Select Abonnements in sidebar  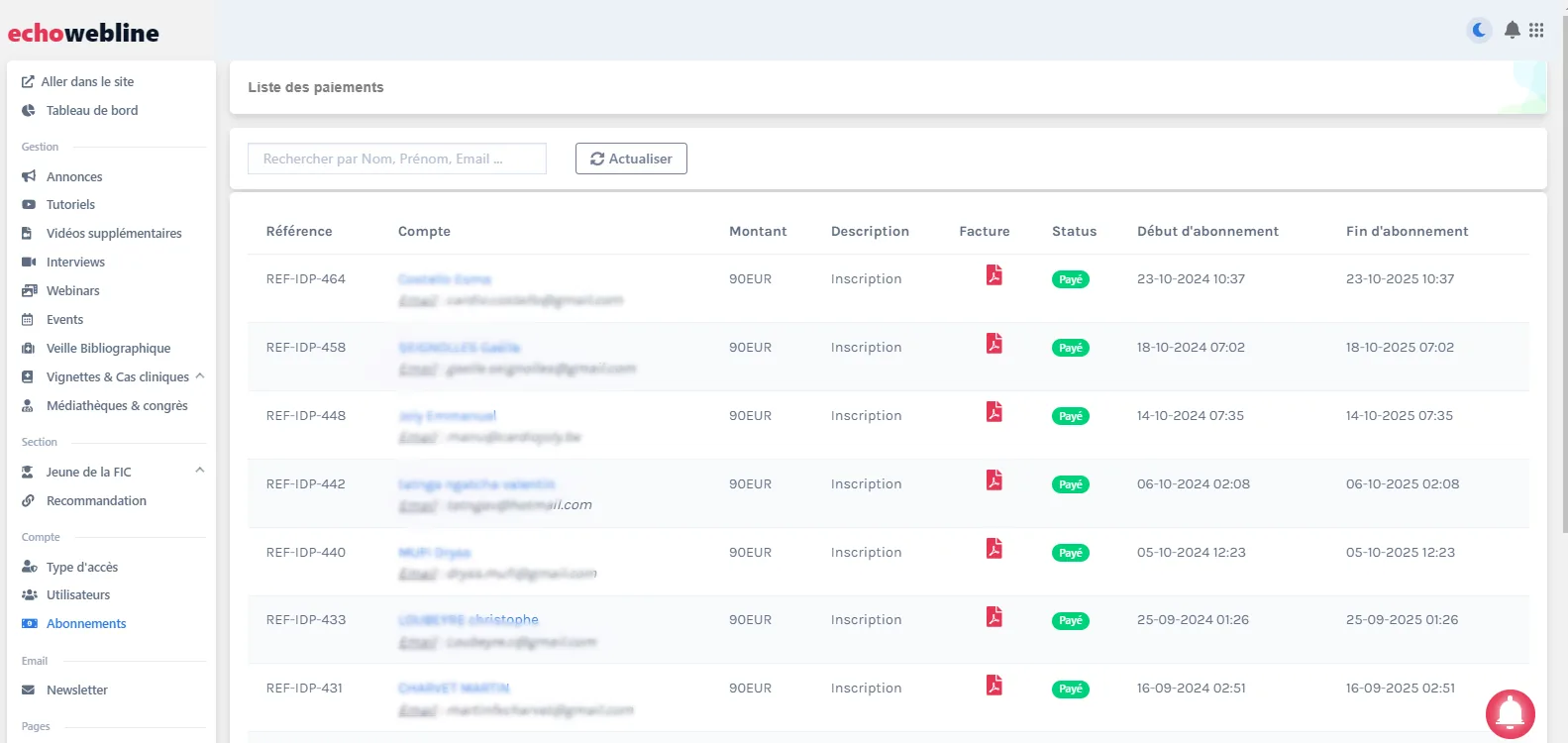click(74, 623)
